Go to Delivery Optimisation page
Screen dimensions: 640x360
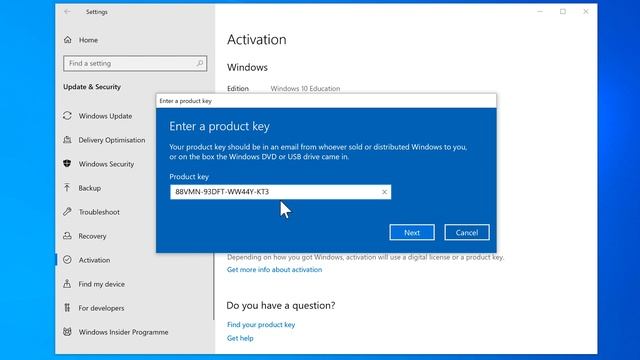112,140
